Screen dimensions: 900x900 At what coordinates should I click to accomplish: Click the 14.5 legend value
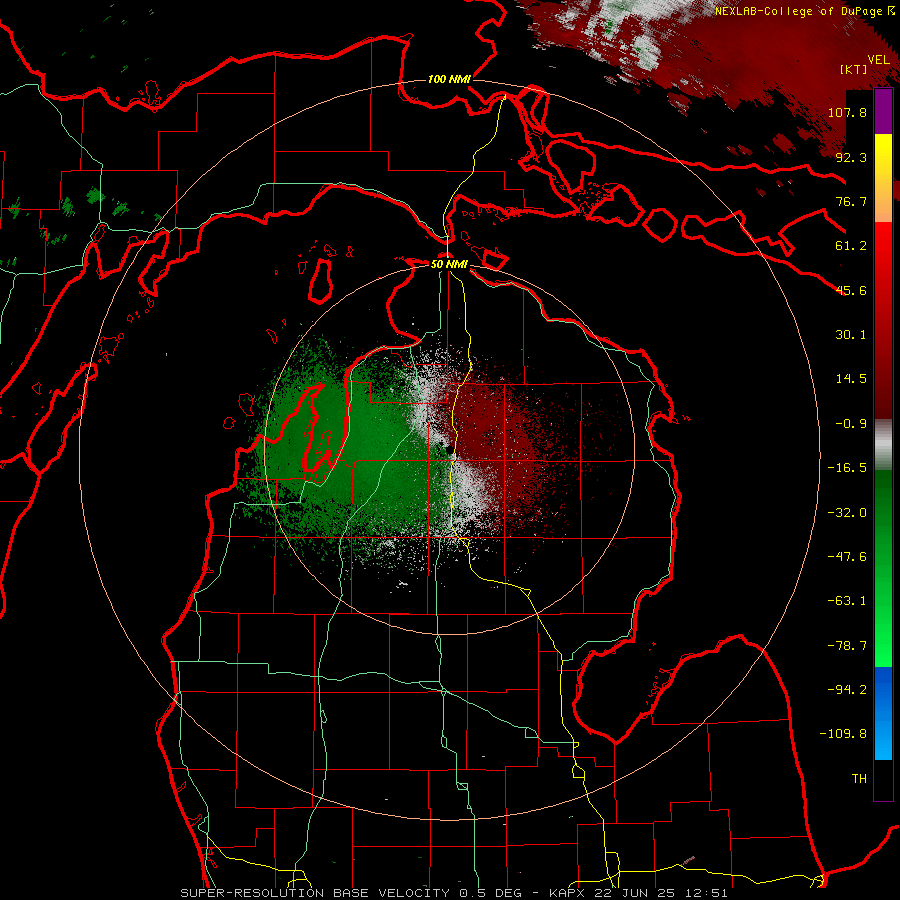coord(851,379)
